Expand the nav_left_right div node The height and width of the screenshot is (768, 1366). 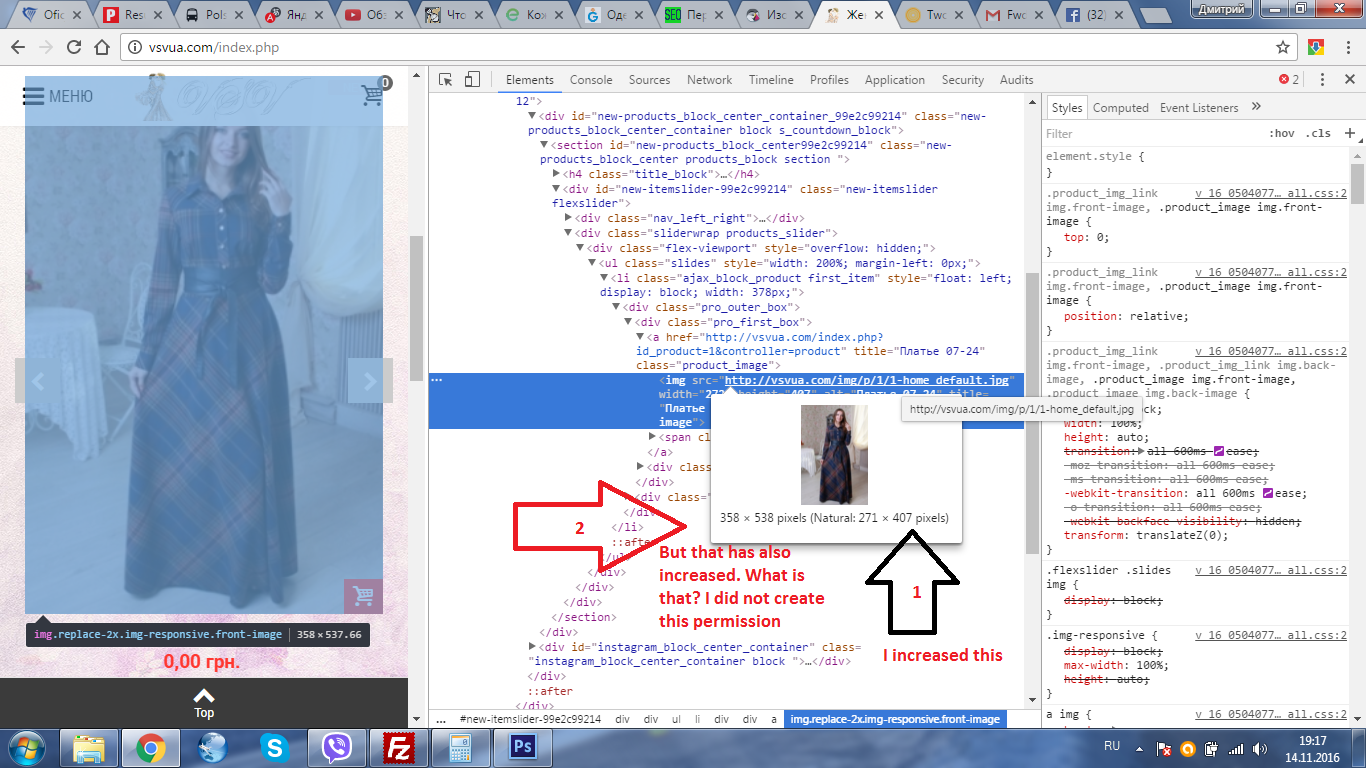(x=569, y=218)
